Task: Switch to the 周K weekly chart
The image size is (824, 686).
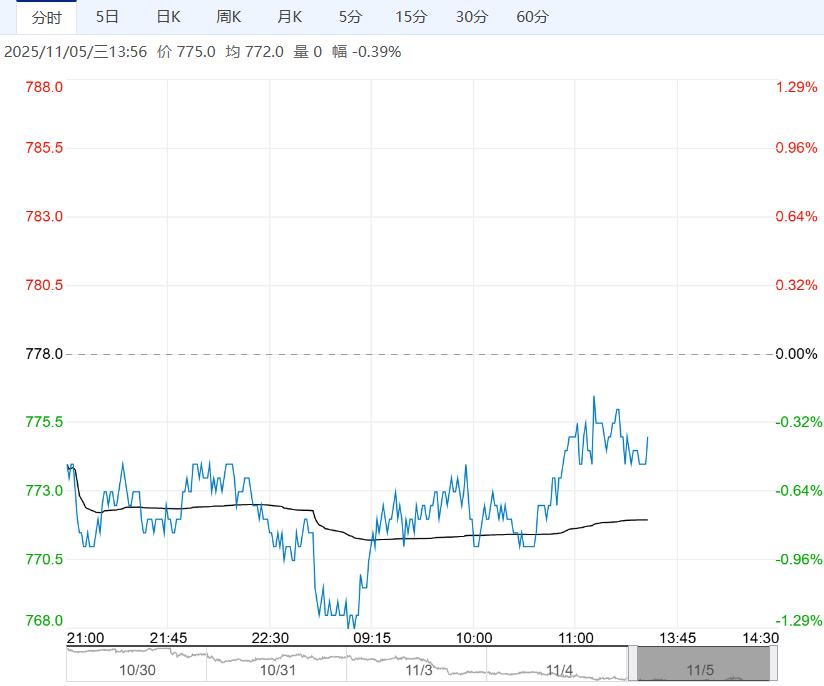Action: (x=229, y=17)
